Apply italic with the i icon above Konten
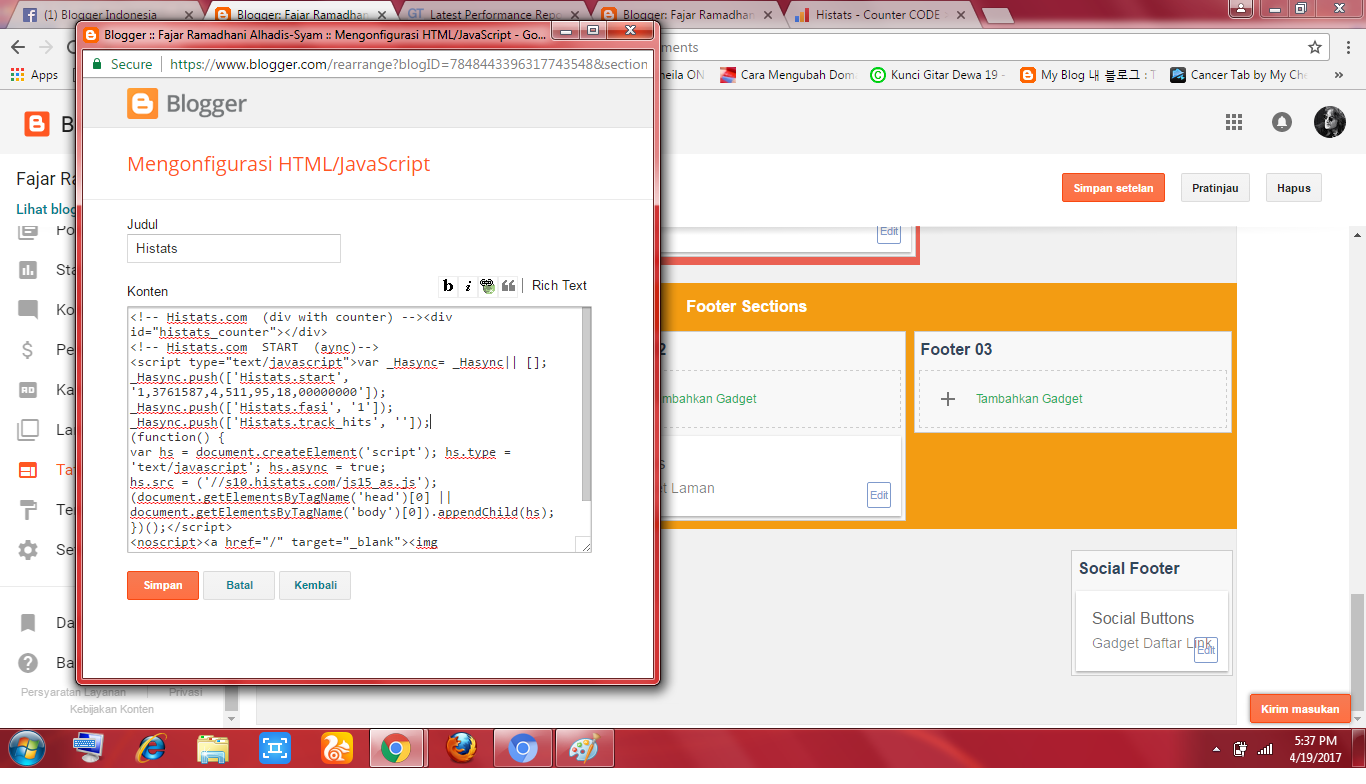Image resolution: width=1366 pixels, height=784 pixels. pos(468,286)
